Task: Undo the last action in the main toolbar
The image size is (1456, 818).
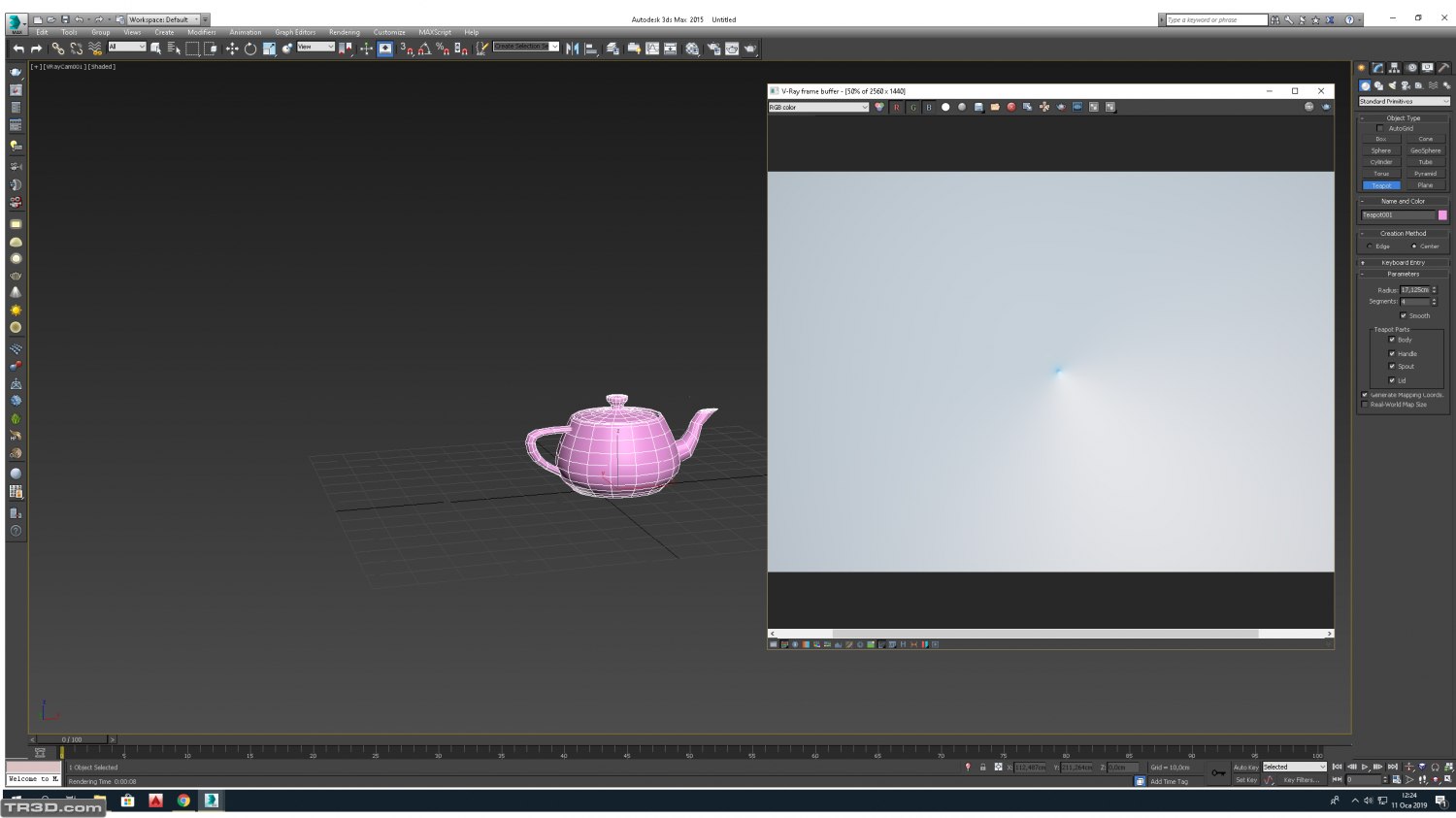Action: click(18, 49)
